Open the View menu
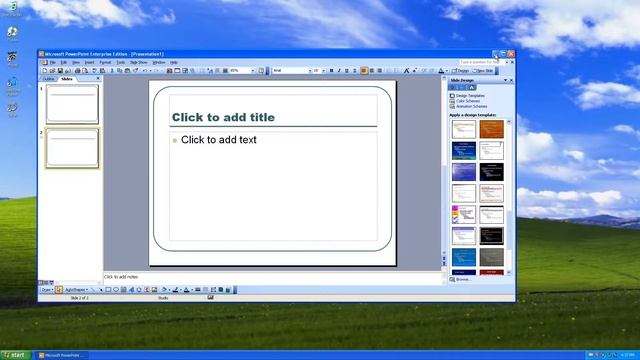This screenshot has width=640, height=360. pyautogui.click(x=76, y=62)
